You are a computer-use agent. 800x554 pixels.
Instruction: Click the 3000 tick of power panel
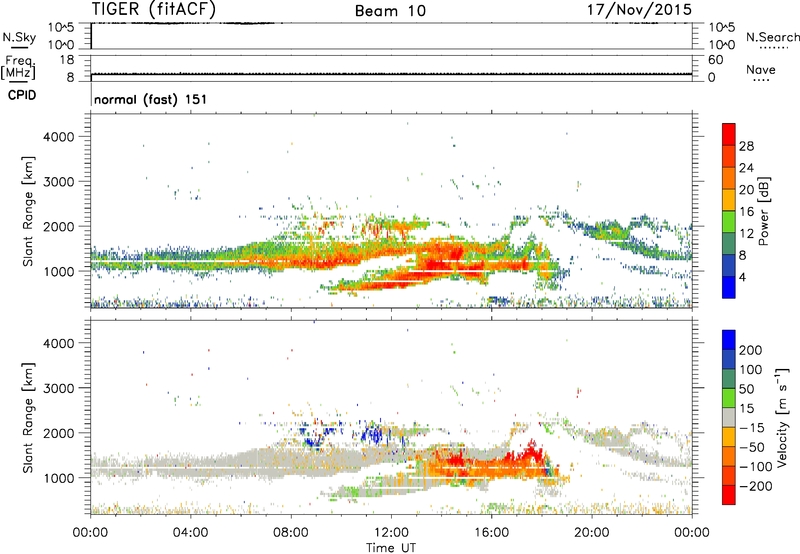pos(59,182)
